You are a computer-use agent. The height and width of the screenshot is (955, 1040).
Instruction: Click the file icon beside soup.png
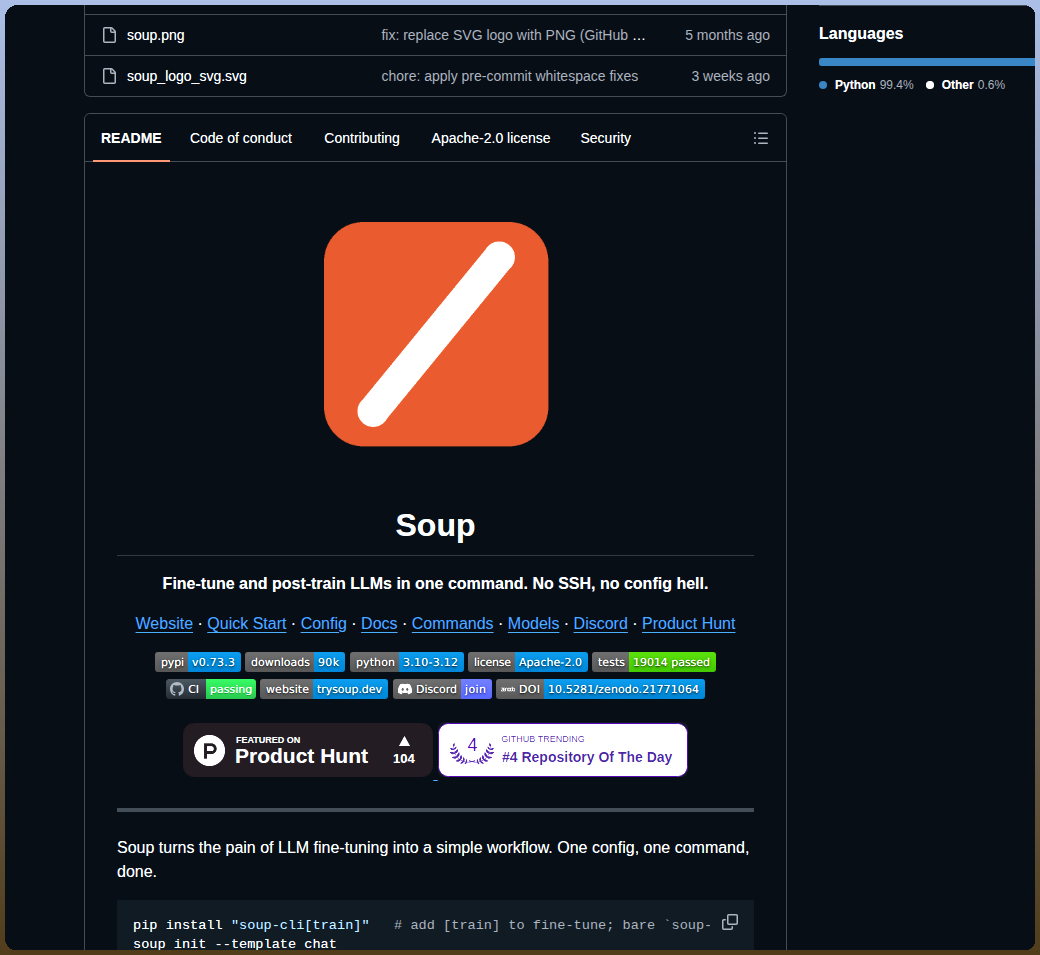pyautogui.click(x=109, y=35)
